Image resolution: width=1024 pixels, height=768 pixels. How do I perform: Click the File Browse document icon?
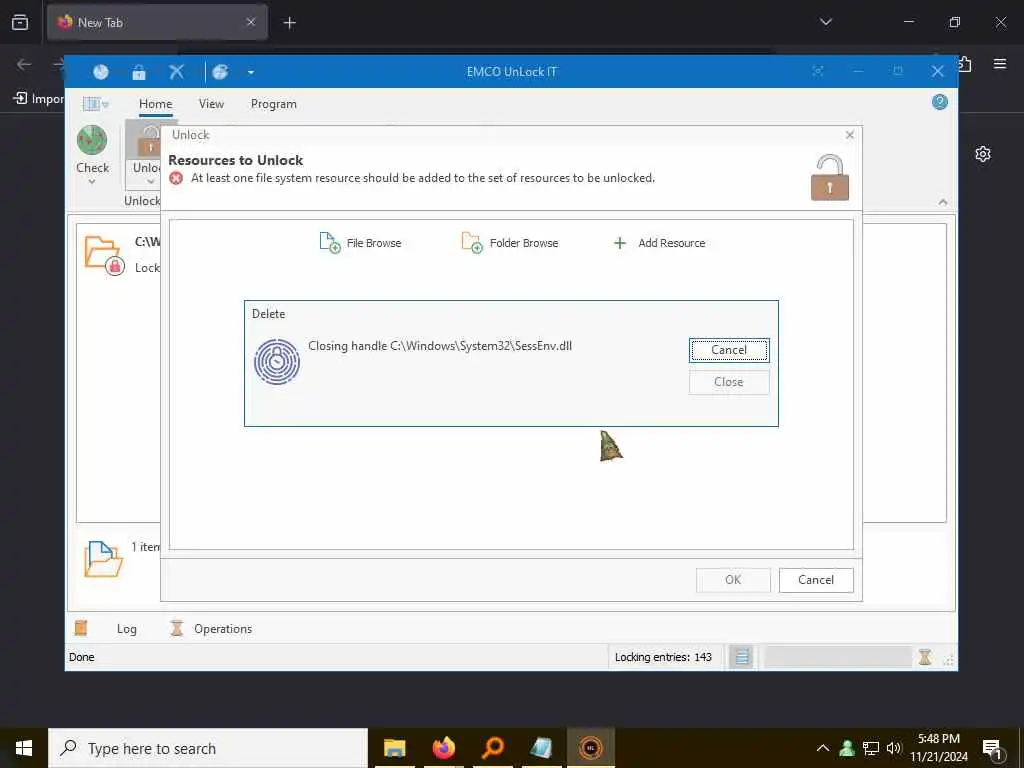point(330,242)
